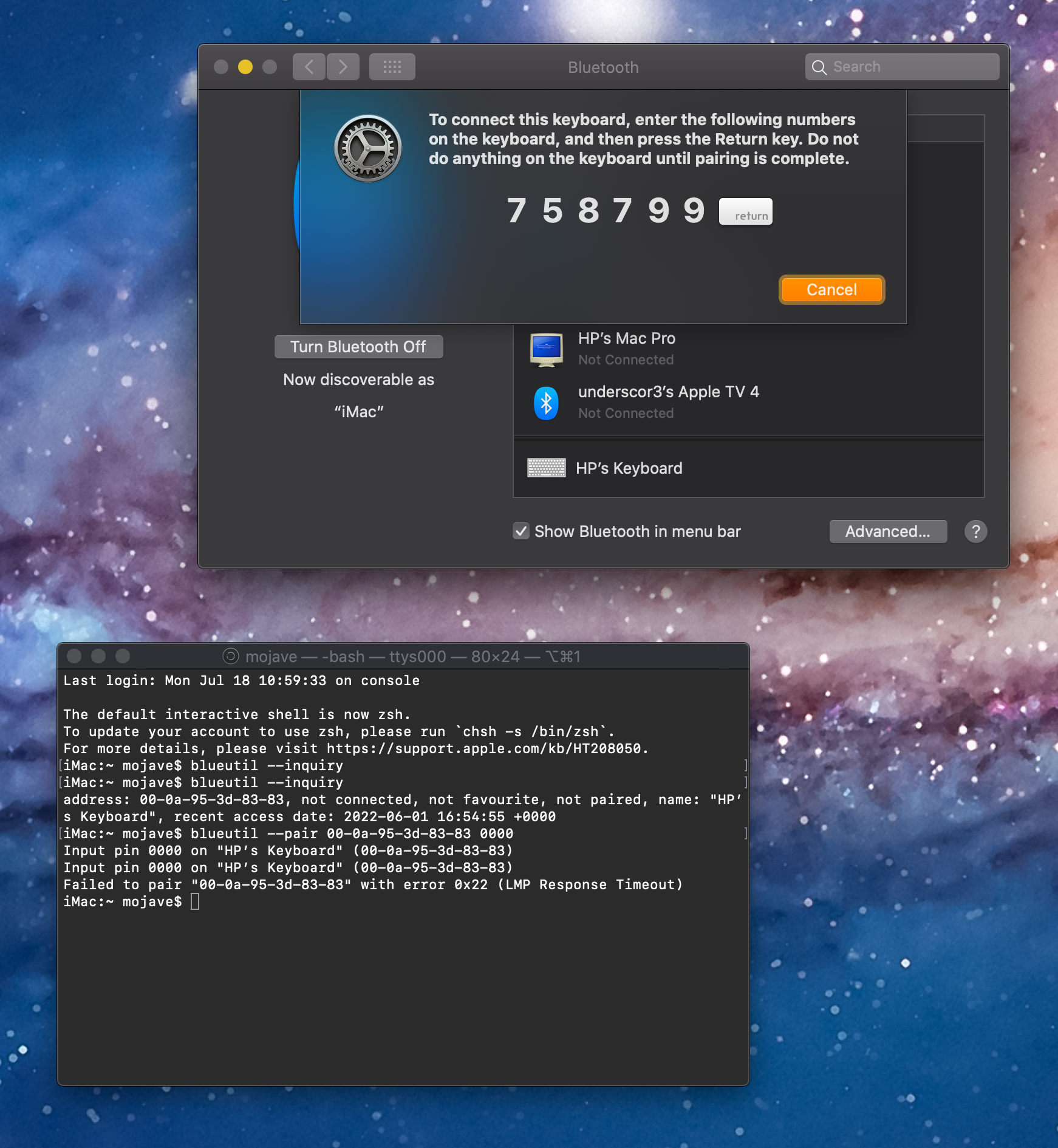1058x1148 pixels.
Task: Click the Terminal minimize button
Action: pos(98,656)
